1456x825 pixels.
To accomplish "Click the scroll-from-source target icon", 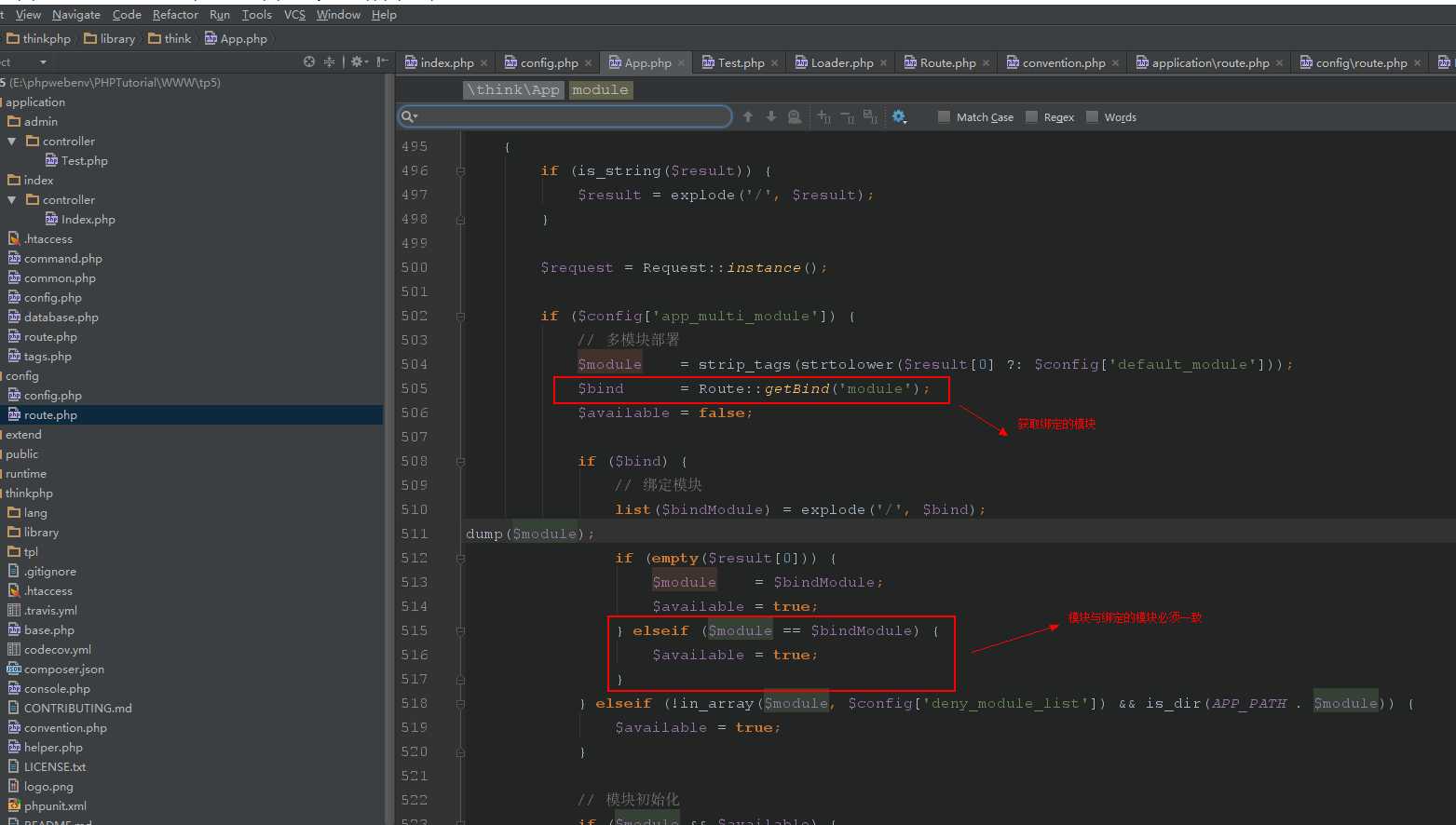I will (309, 61).
